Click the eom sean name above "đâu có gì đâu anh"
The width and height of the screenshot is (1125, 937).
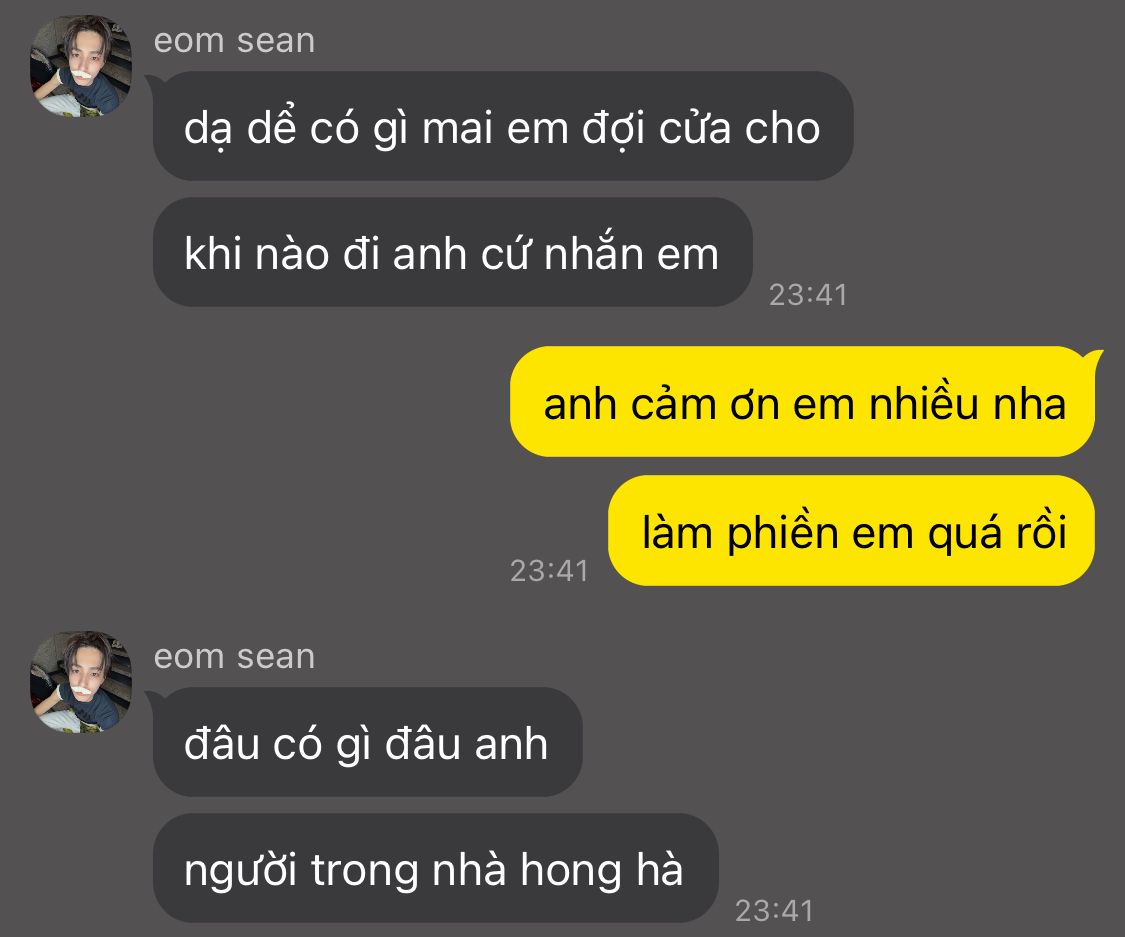point(235,657)
